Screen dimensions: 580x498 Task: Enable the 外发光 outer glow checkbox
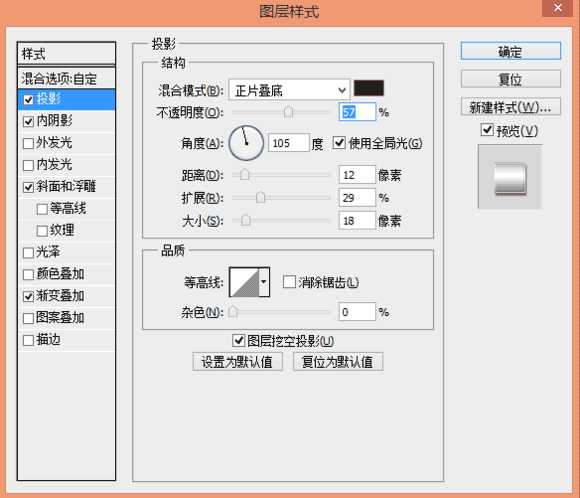(28, 143)
